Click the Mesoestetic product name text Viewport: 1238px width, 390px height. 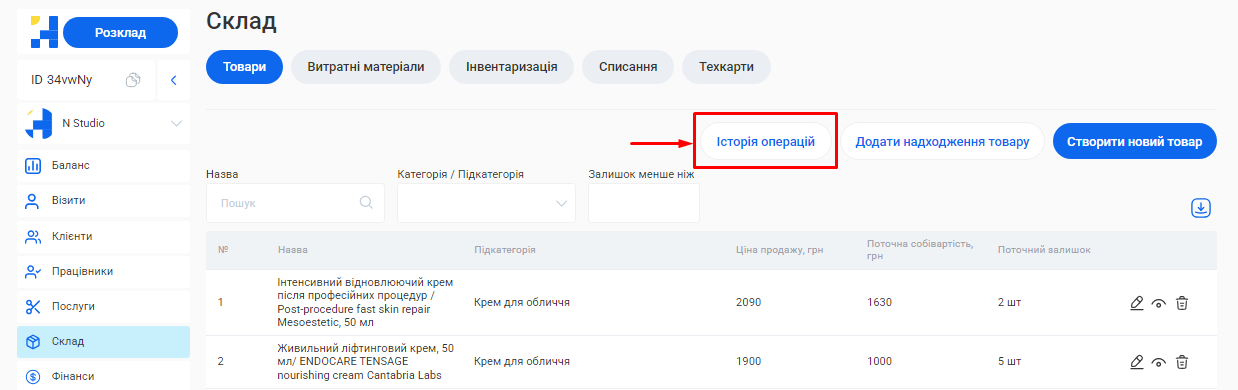click(x=365, y=303)
